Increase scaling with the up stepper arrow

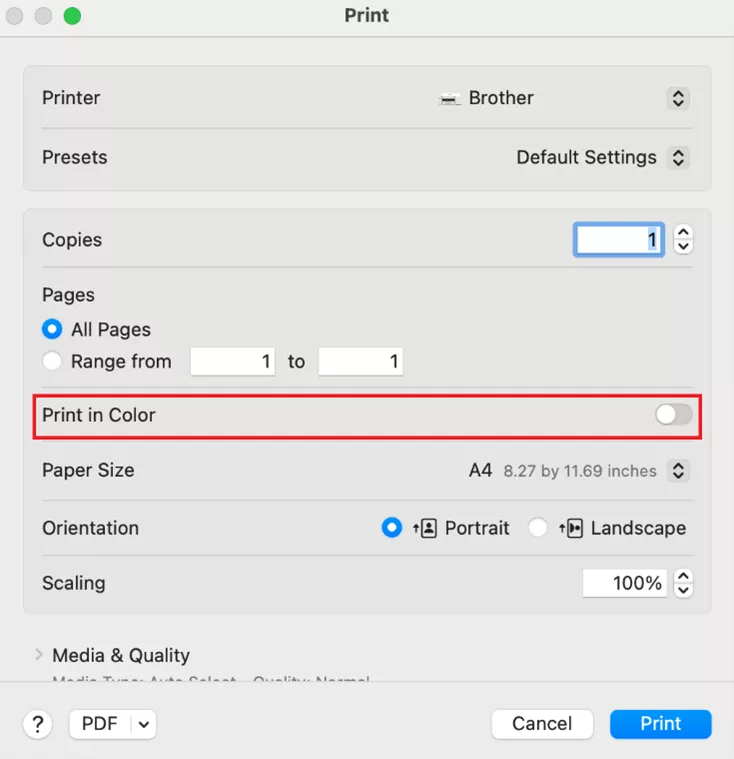click(683, 577)
